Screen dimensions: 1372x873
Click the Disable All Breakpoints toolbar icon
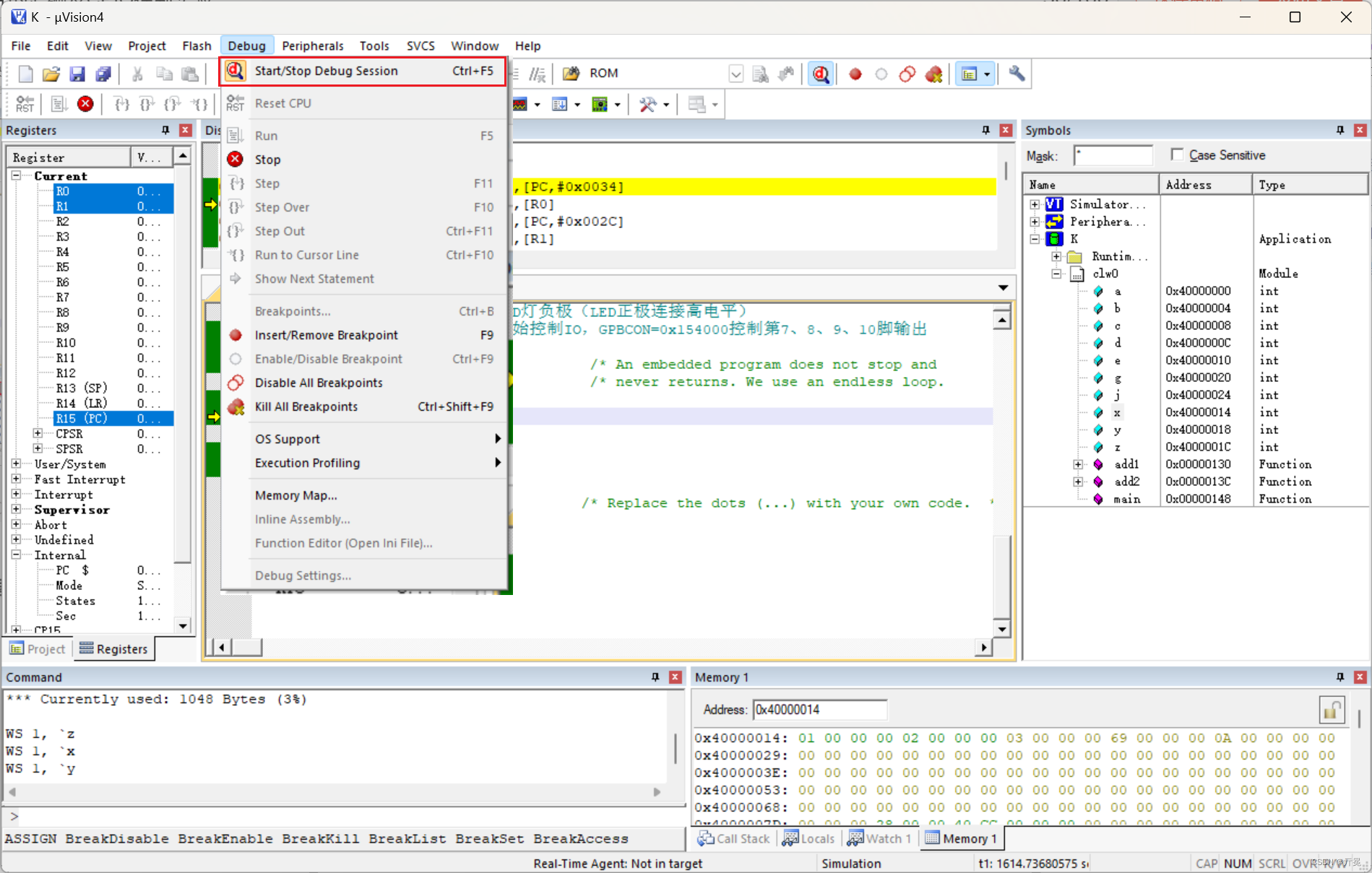point(907,74)
